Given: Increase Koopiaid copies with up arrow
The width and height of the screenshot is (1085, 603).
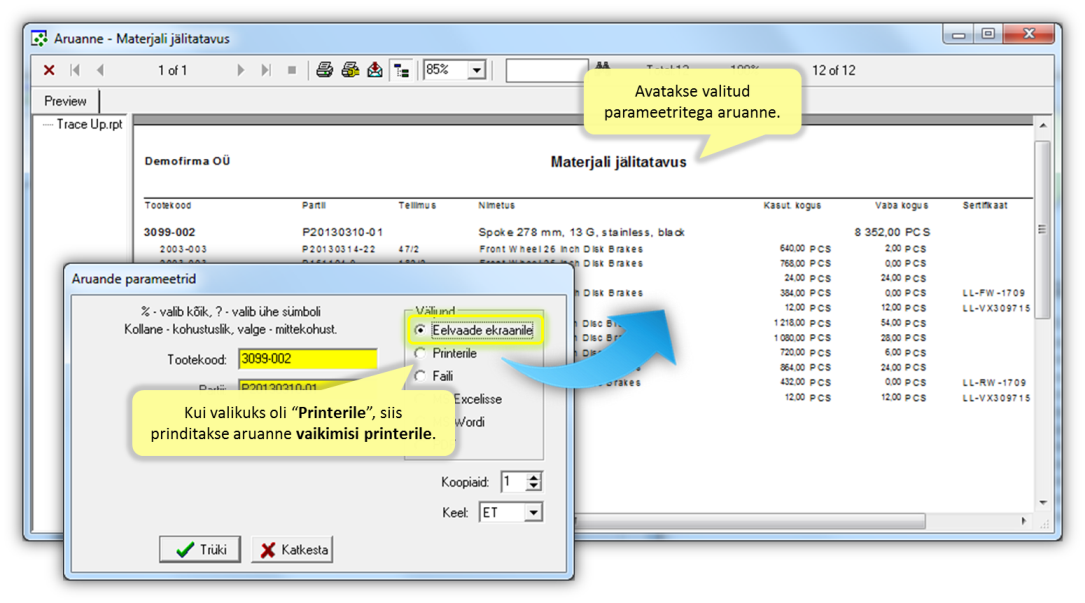Looking at the screenshot, I should click(x=534, y=476).
